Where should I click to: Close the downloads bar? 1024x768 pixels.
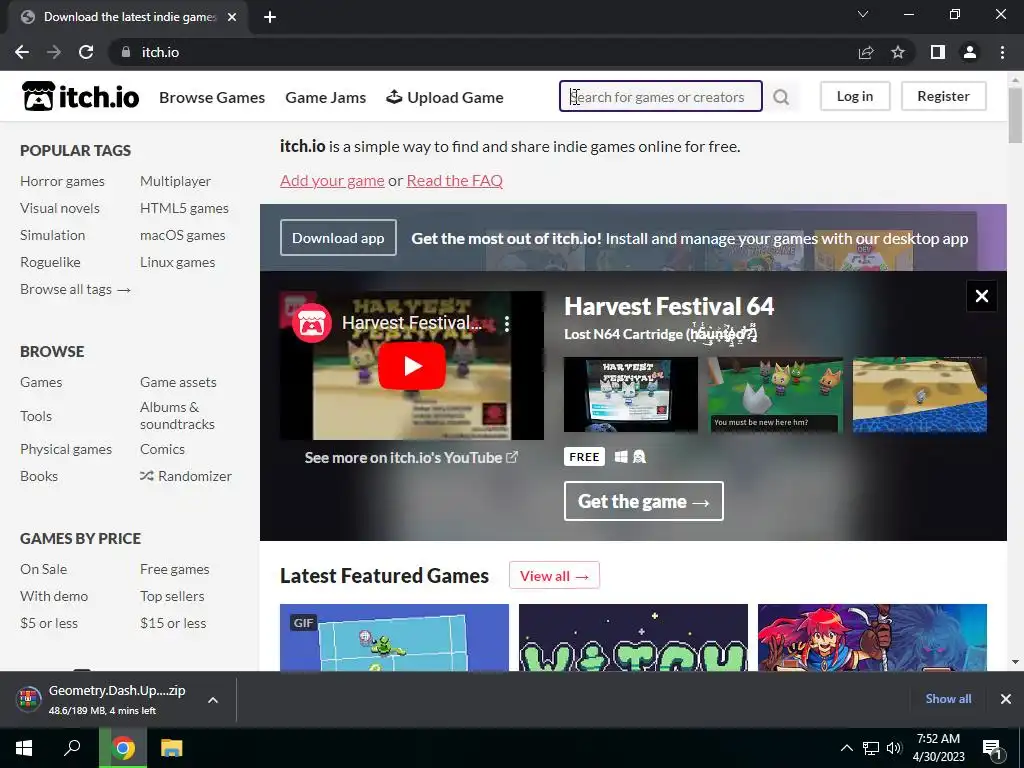[1006, 699]
